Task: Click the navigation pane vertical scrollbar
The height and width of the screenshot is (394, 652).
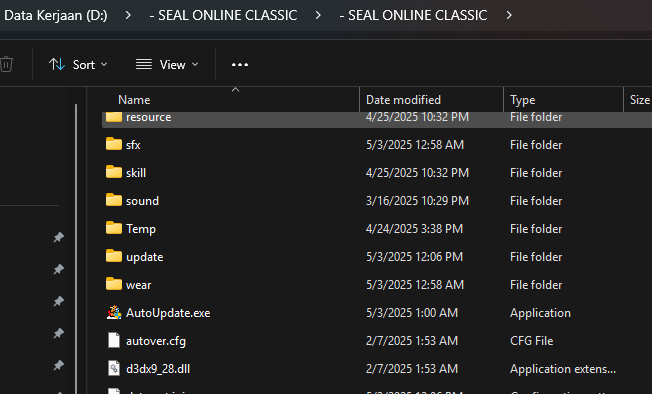Action: [x=76, y=249]
